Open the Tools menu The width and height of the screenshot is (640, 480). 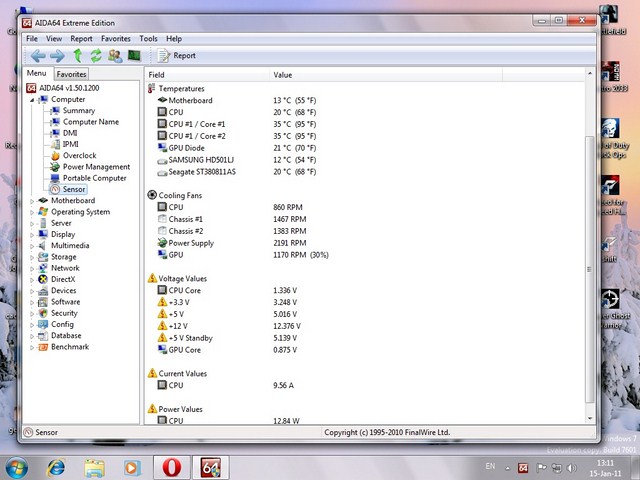pyautogui.click(x=148, y=39)
